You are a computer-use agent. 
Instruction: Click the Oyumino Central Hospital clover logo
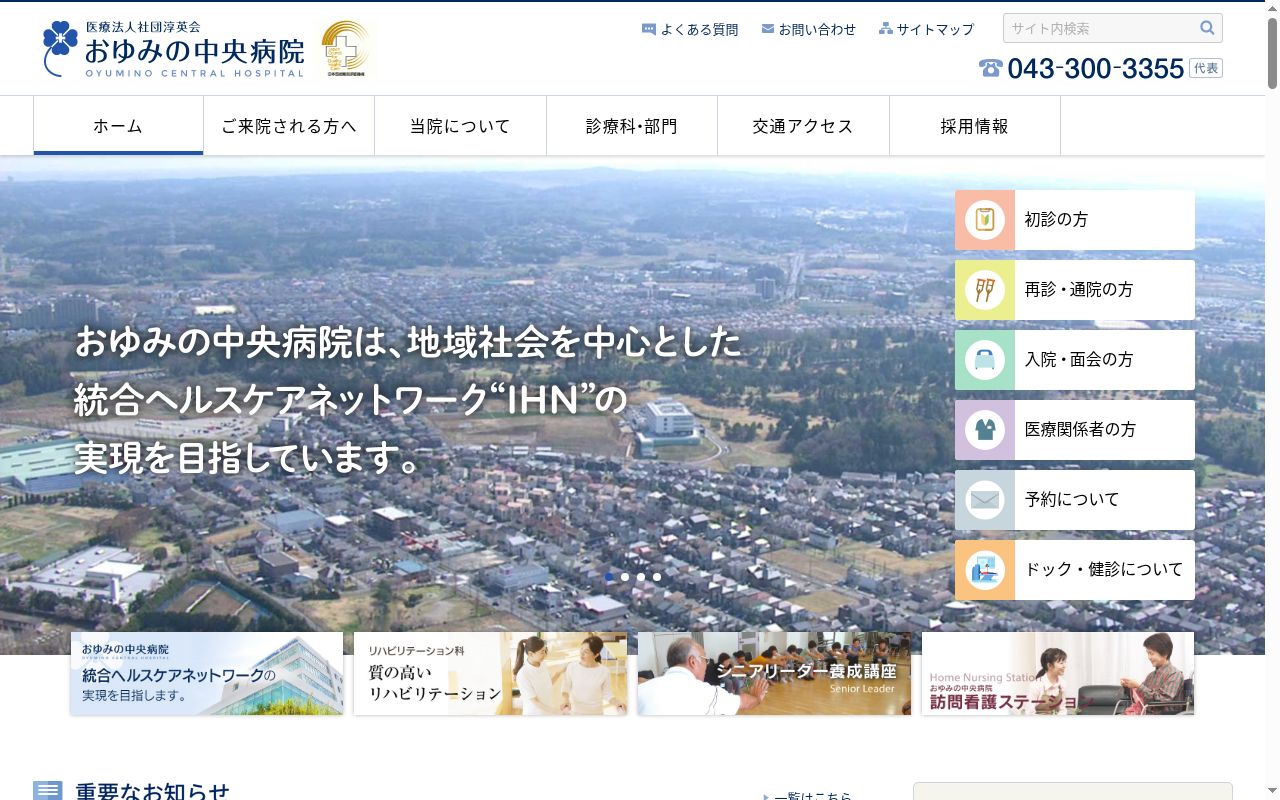coord(61,48)
